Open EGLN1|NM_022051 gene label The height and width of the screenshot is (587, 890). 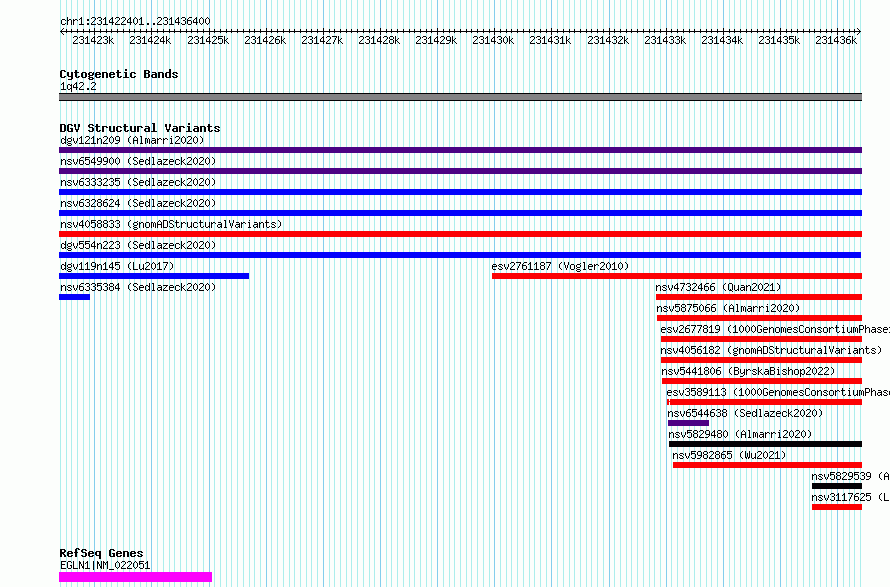click(105, 565)
